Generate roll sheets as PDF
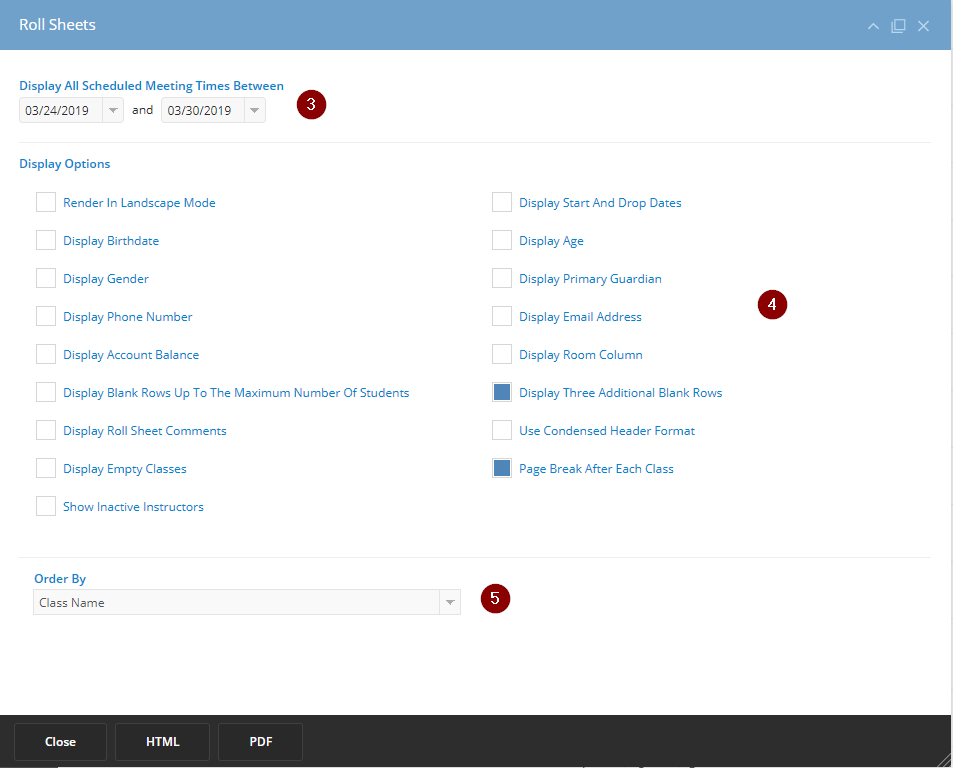The height and width of the screenshot is (768, 953). pos(261,742)
